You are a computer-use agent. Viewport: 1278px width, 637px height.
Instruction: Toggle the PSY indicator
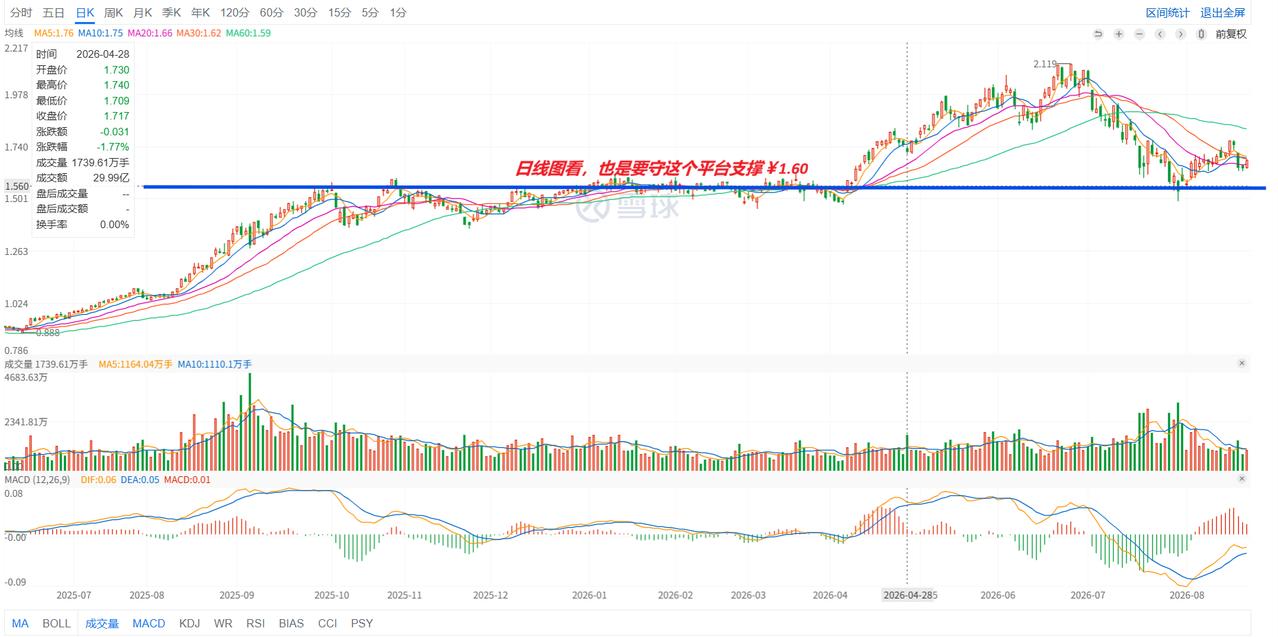[x=362, y=623]
